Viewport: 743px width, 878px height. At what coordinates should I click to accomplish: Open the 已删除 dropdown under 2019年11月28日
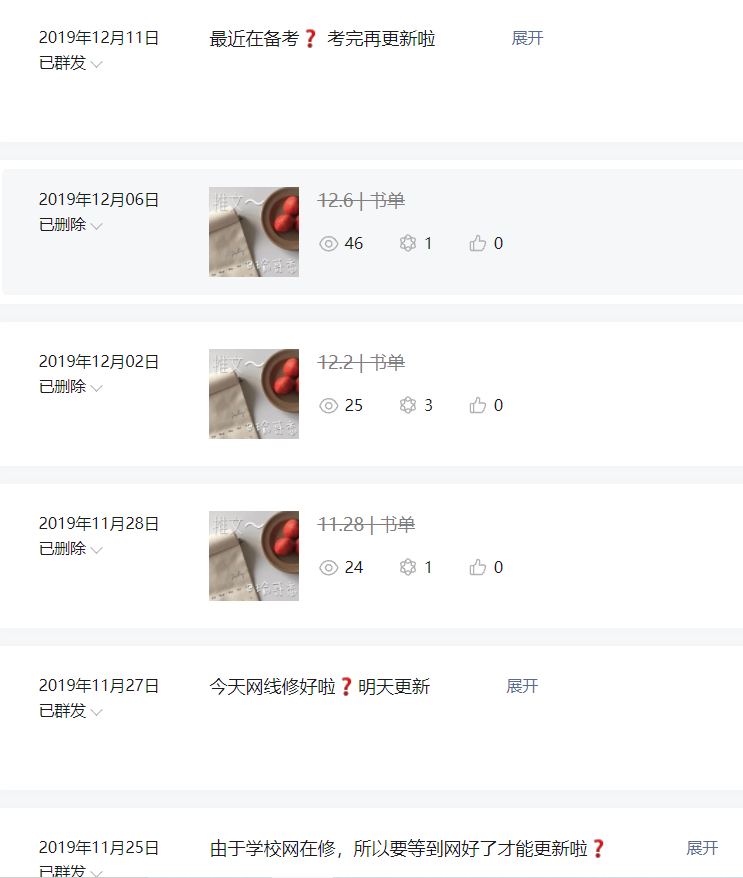click(x=71, y=549)
